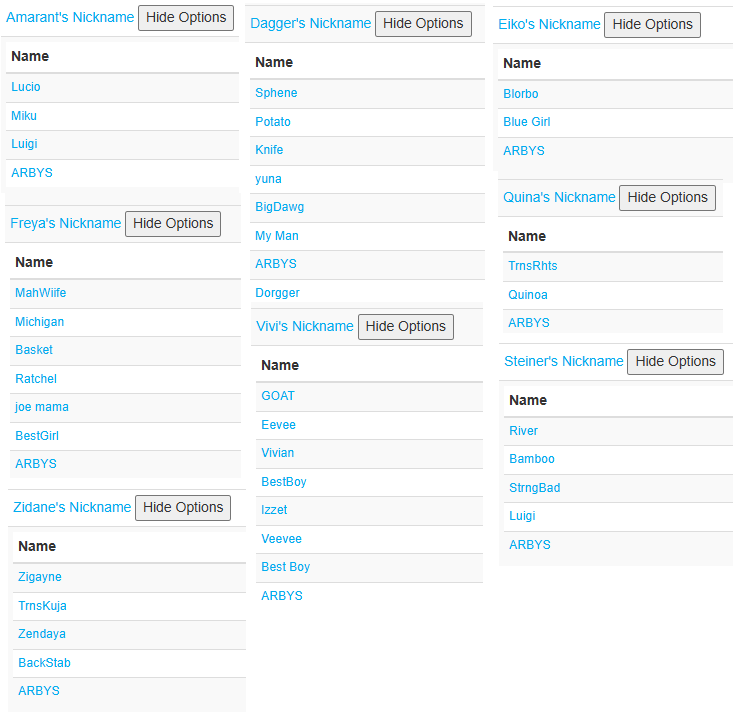Choose ARBYS under Quina's Nickname

529,323
